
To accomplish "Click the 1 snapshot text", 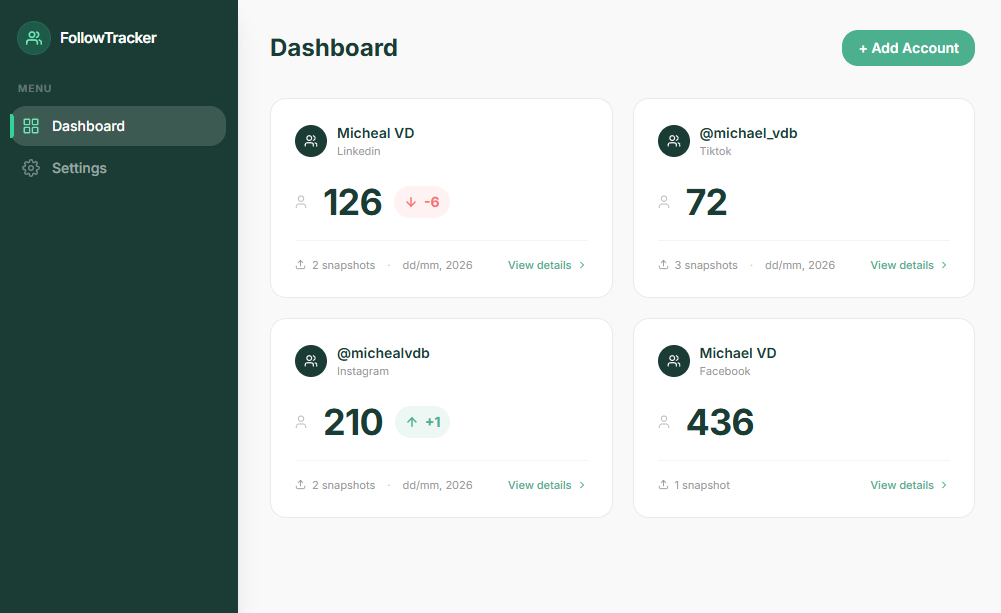I will tap(702, 485).
